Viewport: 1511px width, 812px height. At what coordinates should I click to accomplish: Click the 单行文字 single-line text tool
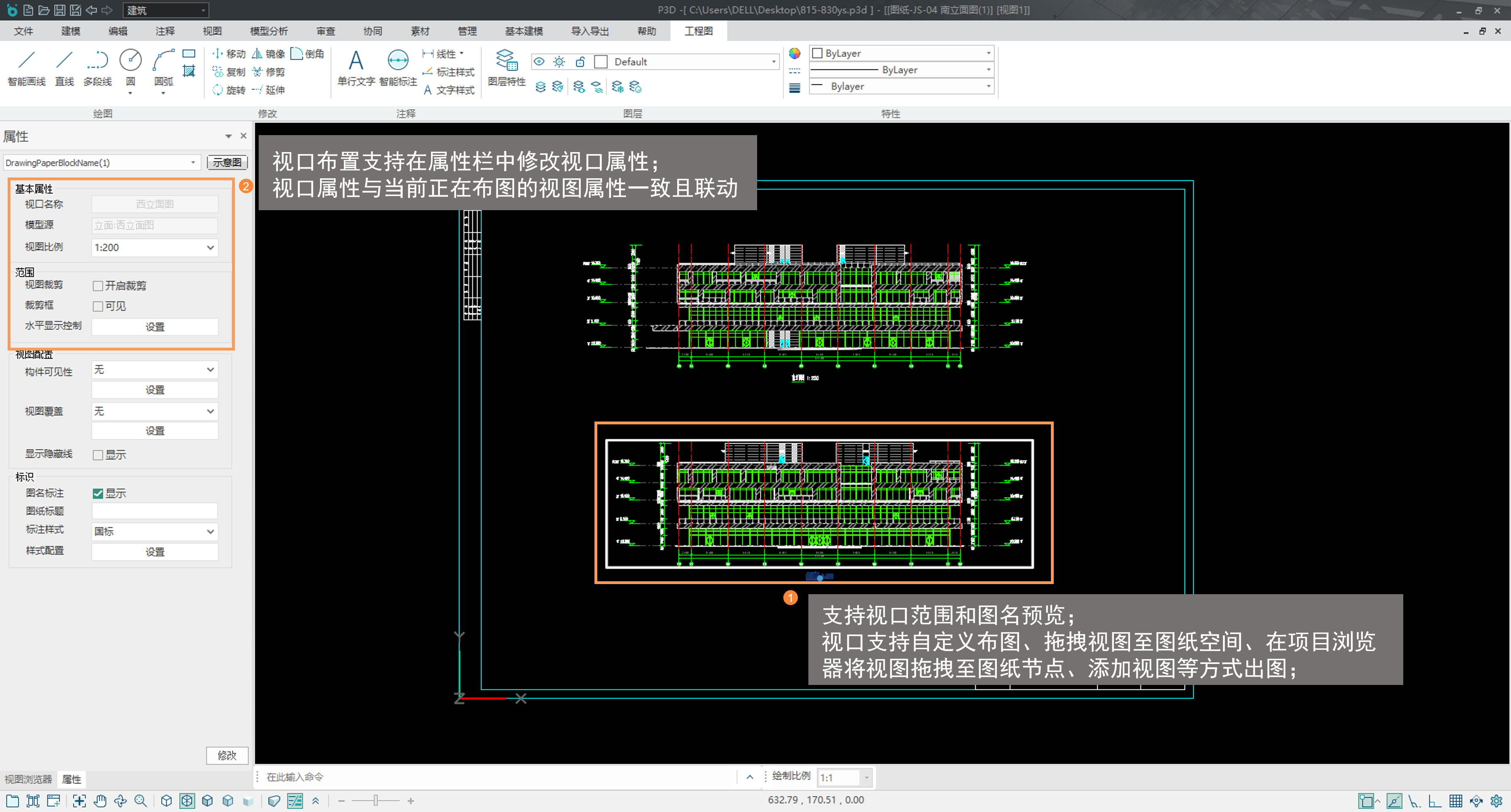tap(356, 67)
